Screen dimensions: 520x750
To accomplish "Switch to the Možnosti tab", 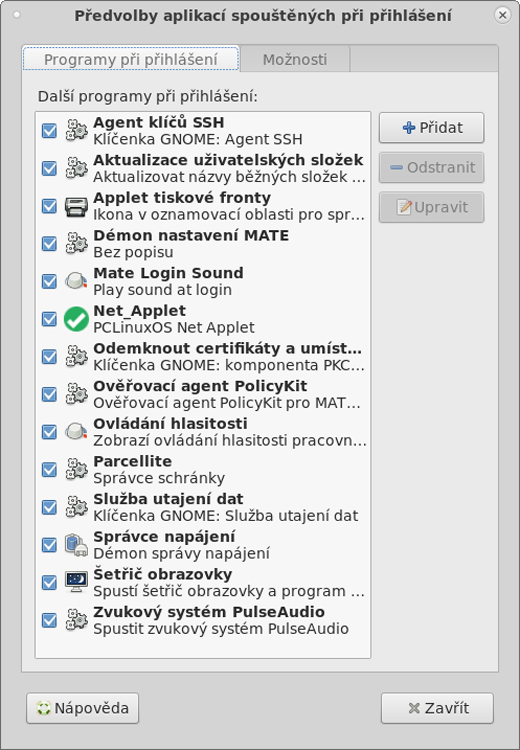I will (295, 59).
